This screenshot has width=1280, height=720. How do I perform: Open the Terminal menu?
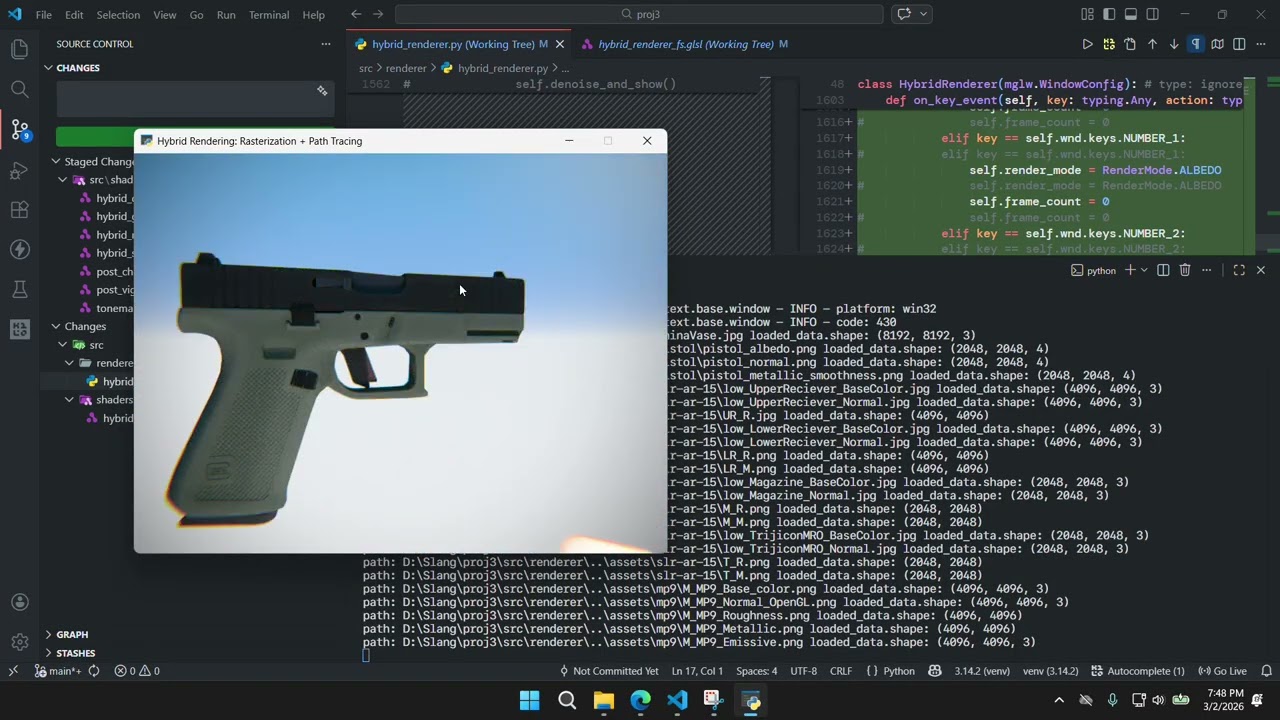268,15
